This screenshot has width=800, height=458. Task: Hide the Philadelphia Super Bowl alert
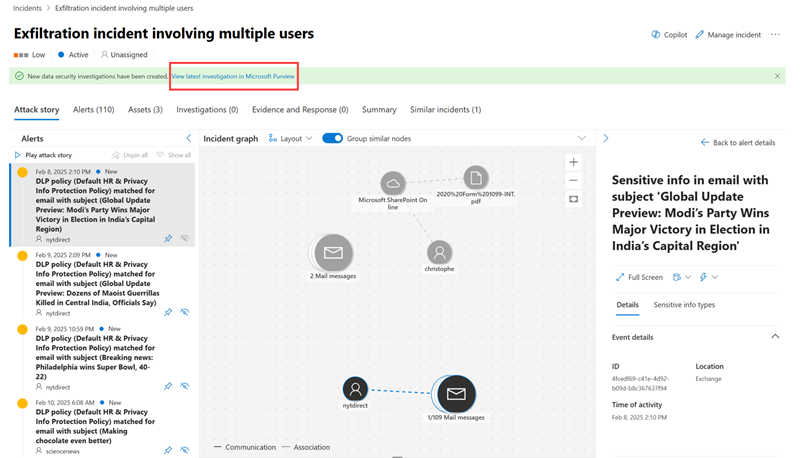coord(185,385)
